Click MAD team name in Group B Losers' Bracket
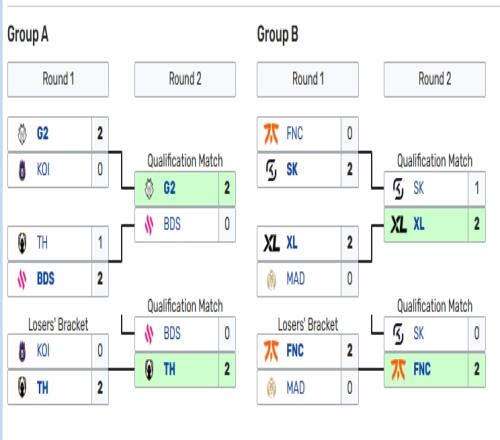This screenshot has height=440, width=500. (295, 388)
